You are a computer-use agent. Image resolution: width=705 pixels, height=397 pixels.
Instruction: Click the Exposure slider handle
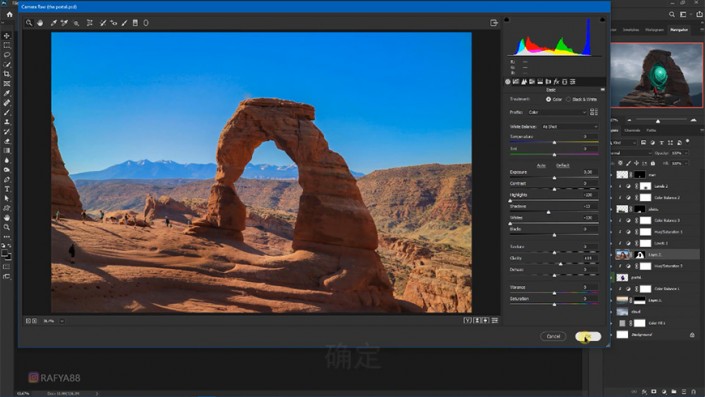tap(554, 178)
